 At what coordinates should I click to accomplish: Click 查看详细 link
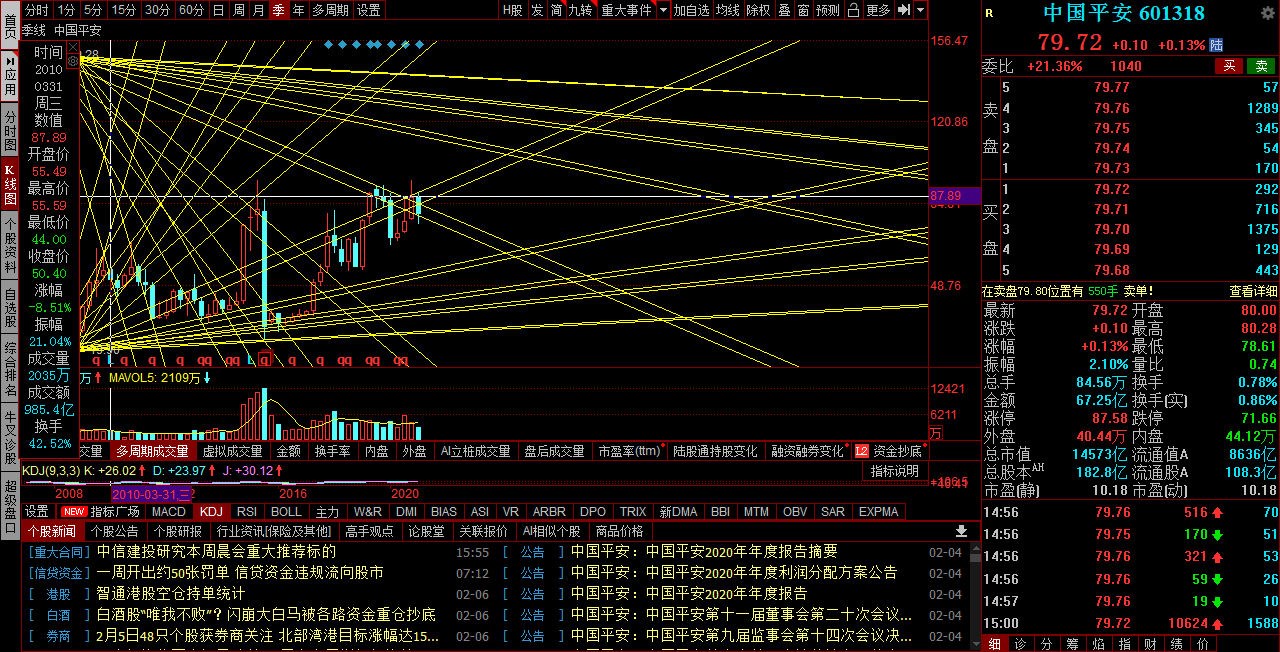1253,291
